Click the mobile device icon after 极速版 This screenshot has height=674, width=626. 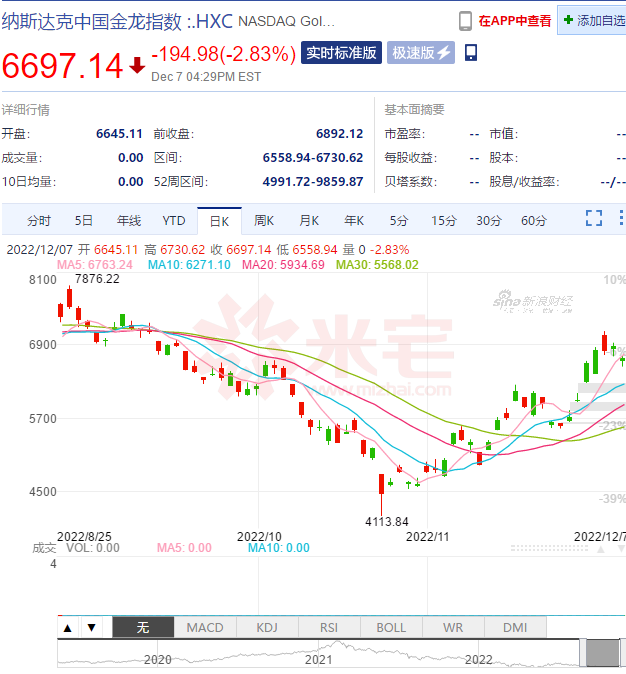coord(471,52)
